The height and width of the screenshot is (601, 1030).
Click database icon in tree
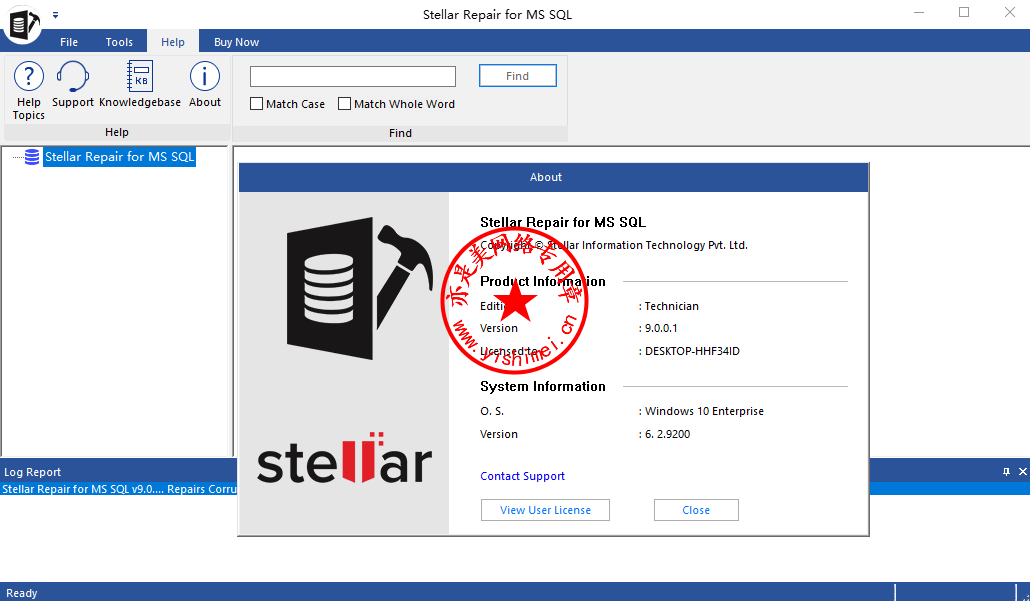click(x=32, y=157)
